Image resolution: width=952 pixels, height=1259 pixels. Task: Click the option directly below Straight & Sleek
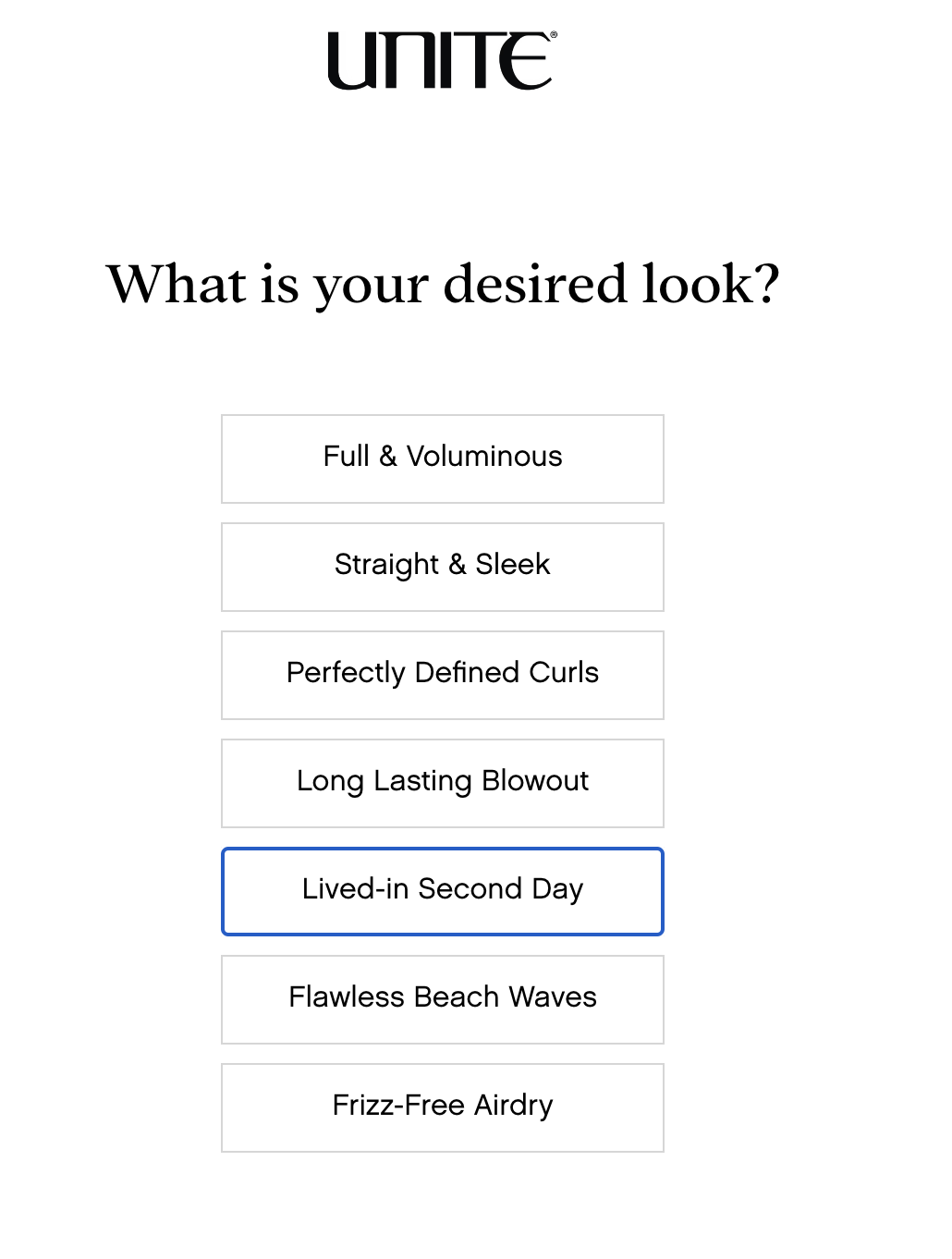tap(442, 674)
